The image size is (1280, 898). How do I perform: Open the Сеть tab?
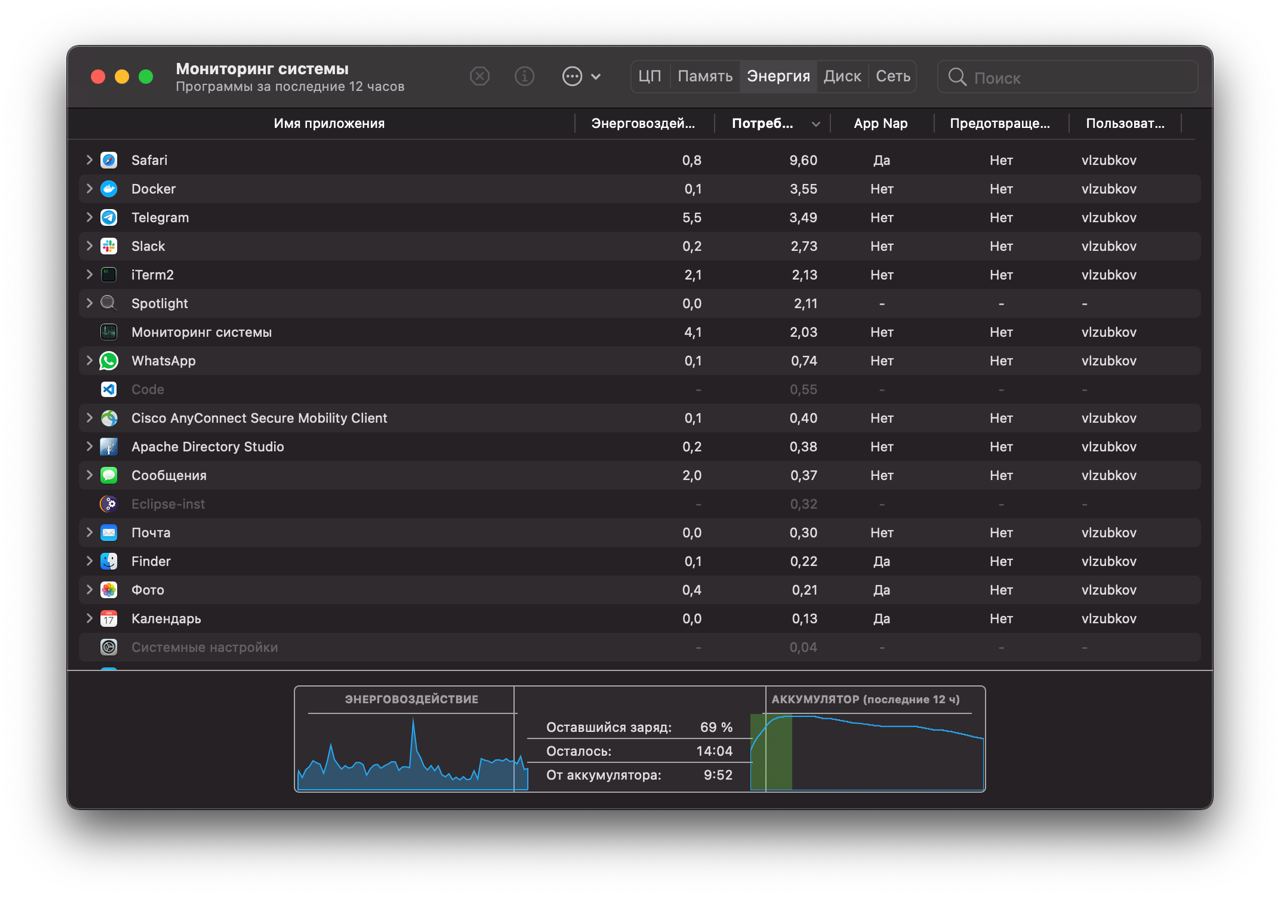pyautogui.click(x=893, y=76)
